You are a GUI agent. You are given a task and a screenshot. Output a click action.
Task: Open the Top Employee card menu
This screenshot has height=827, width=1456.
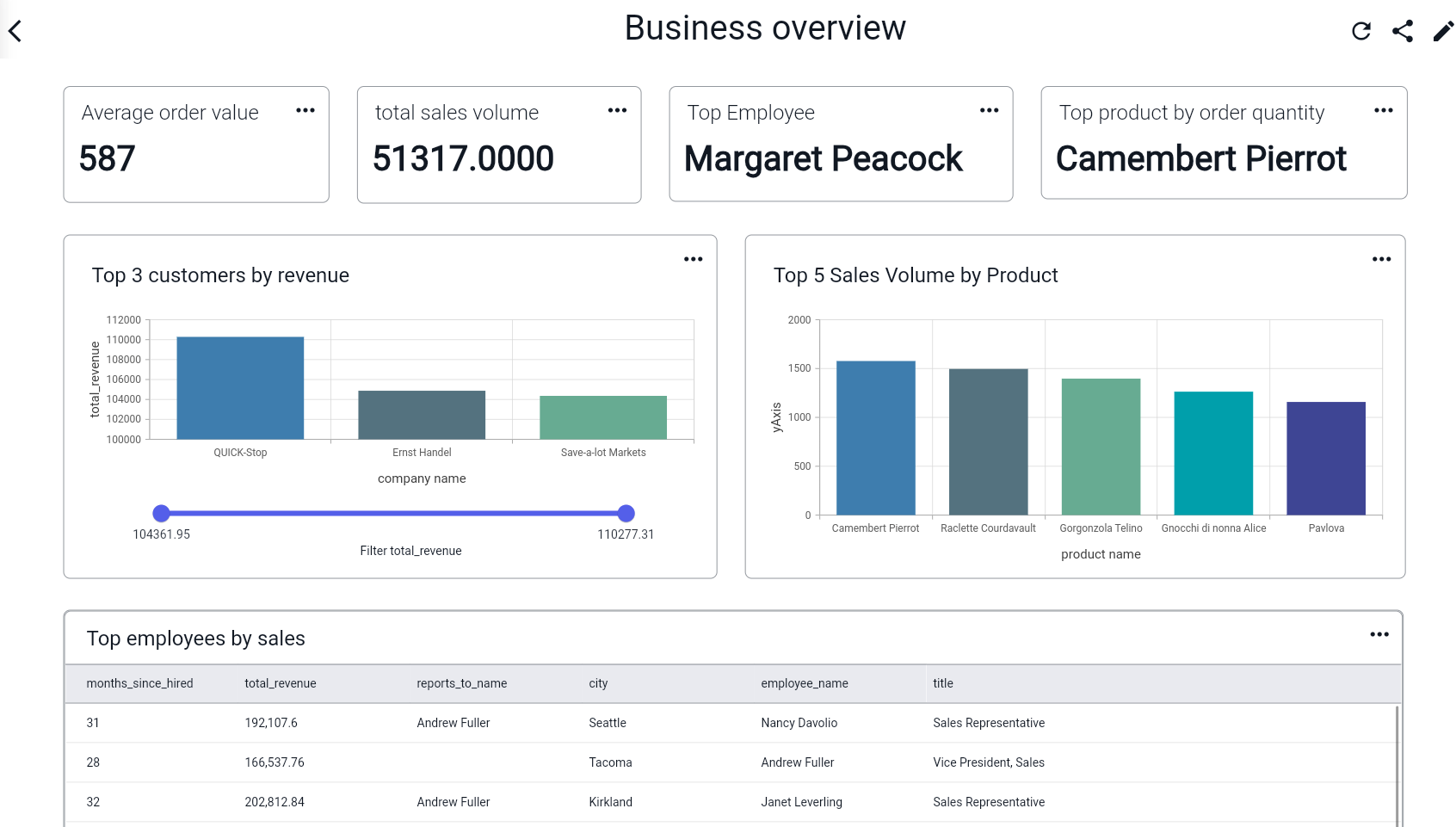(x=989, y=110)
